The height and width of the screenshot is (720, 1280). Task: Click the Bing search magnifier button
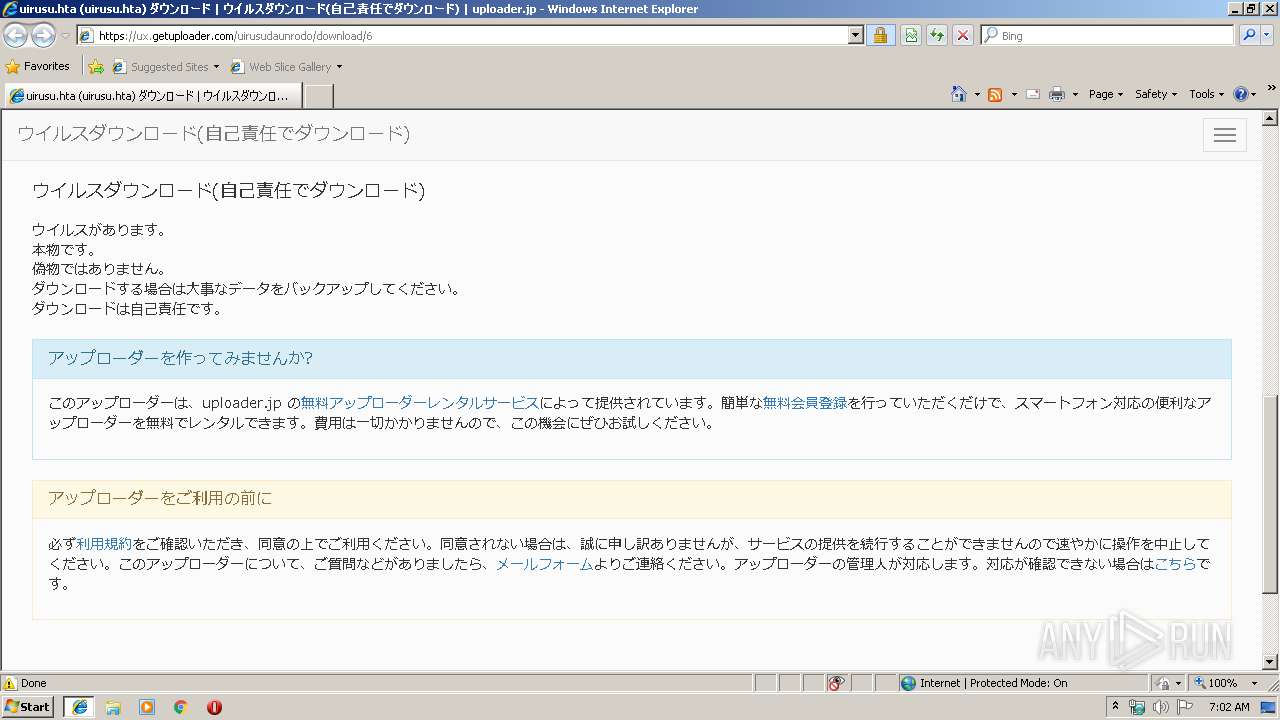1249,35
